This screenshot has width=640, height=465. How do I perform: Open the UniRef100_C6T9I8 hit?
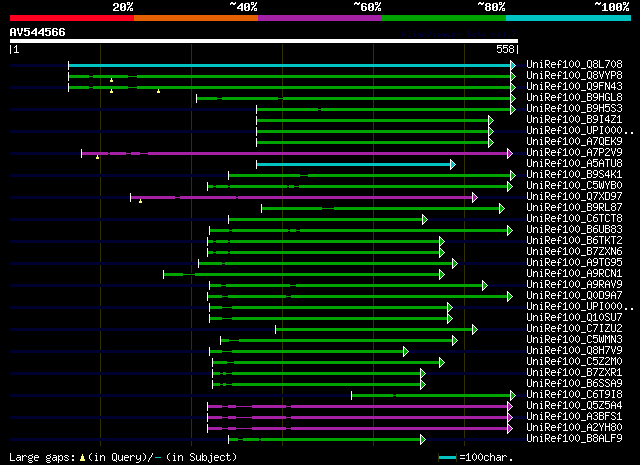574,395
